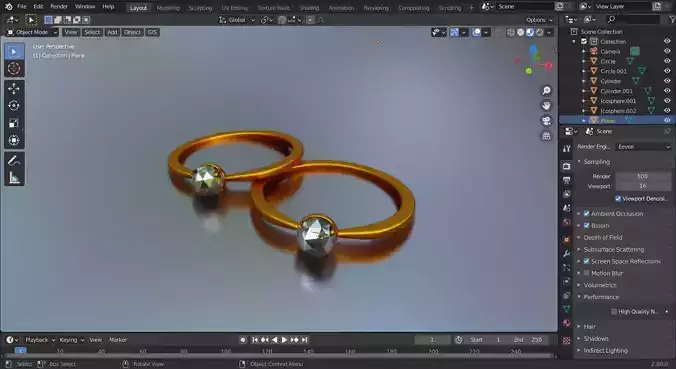The width and height of the screenshot is (676, 369).
Task: Open the File menu
Action: coord(22,6)
